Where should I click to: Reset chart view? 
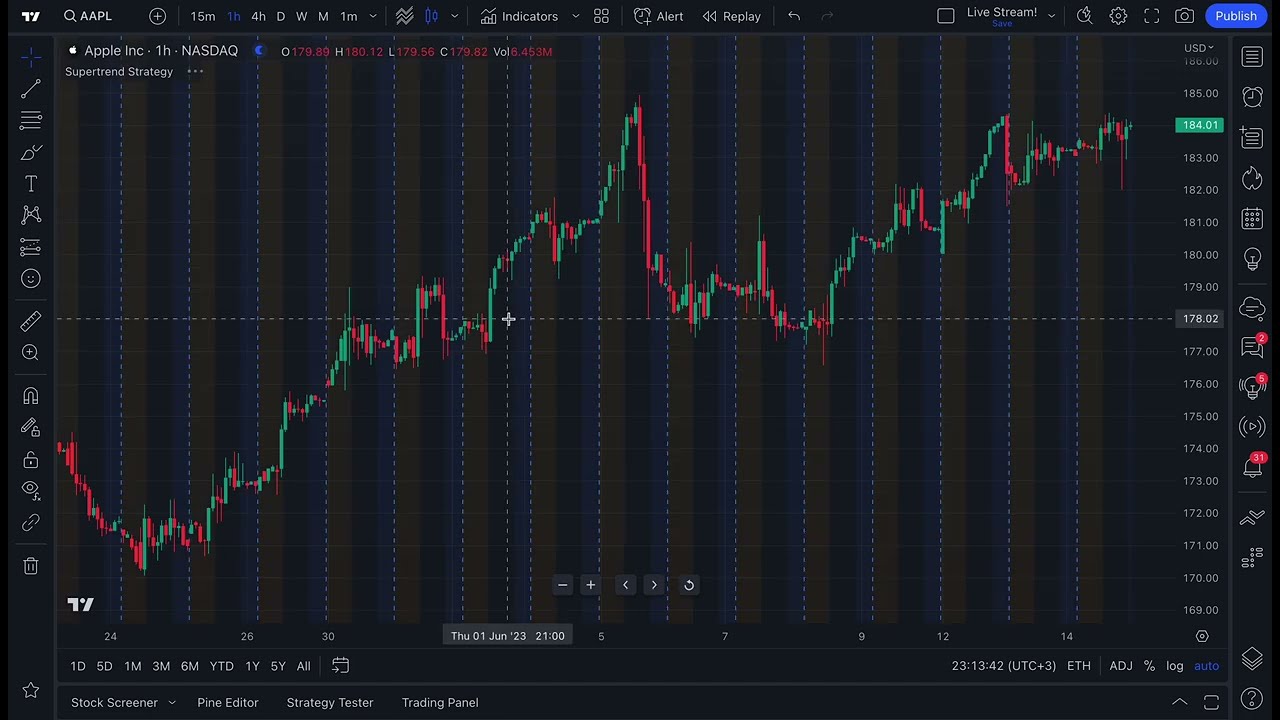[x=689, y=585]
